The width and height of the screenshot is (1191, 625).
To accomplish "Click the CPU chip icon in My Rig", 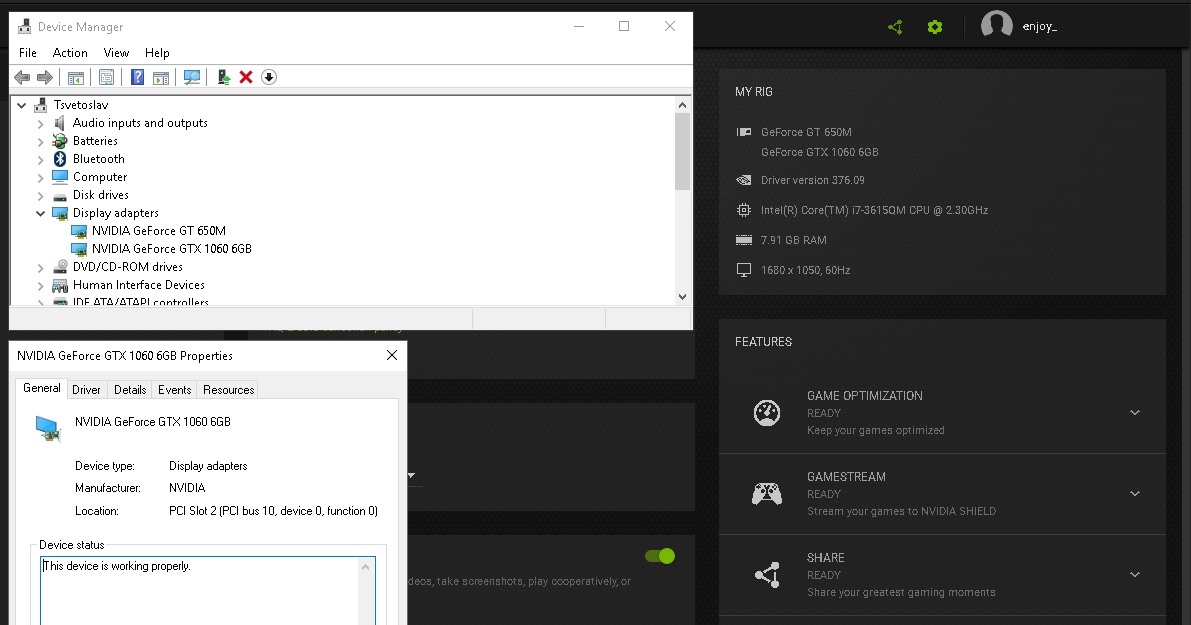I will pyautogui.click(x=744, y=210).
